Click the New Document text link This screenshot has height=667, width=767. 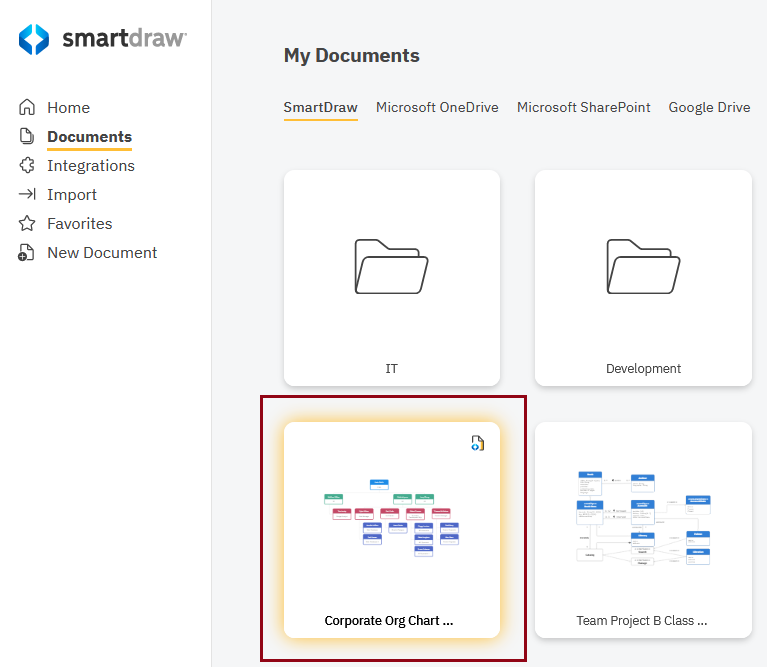pyautogui.click(x=102, y=253)
